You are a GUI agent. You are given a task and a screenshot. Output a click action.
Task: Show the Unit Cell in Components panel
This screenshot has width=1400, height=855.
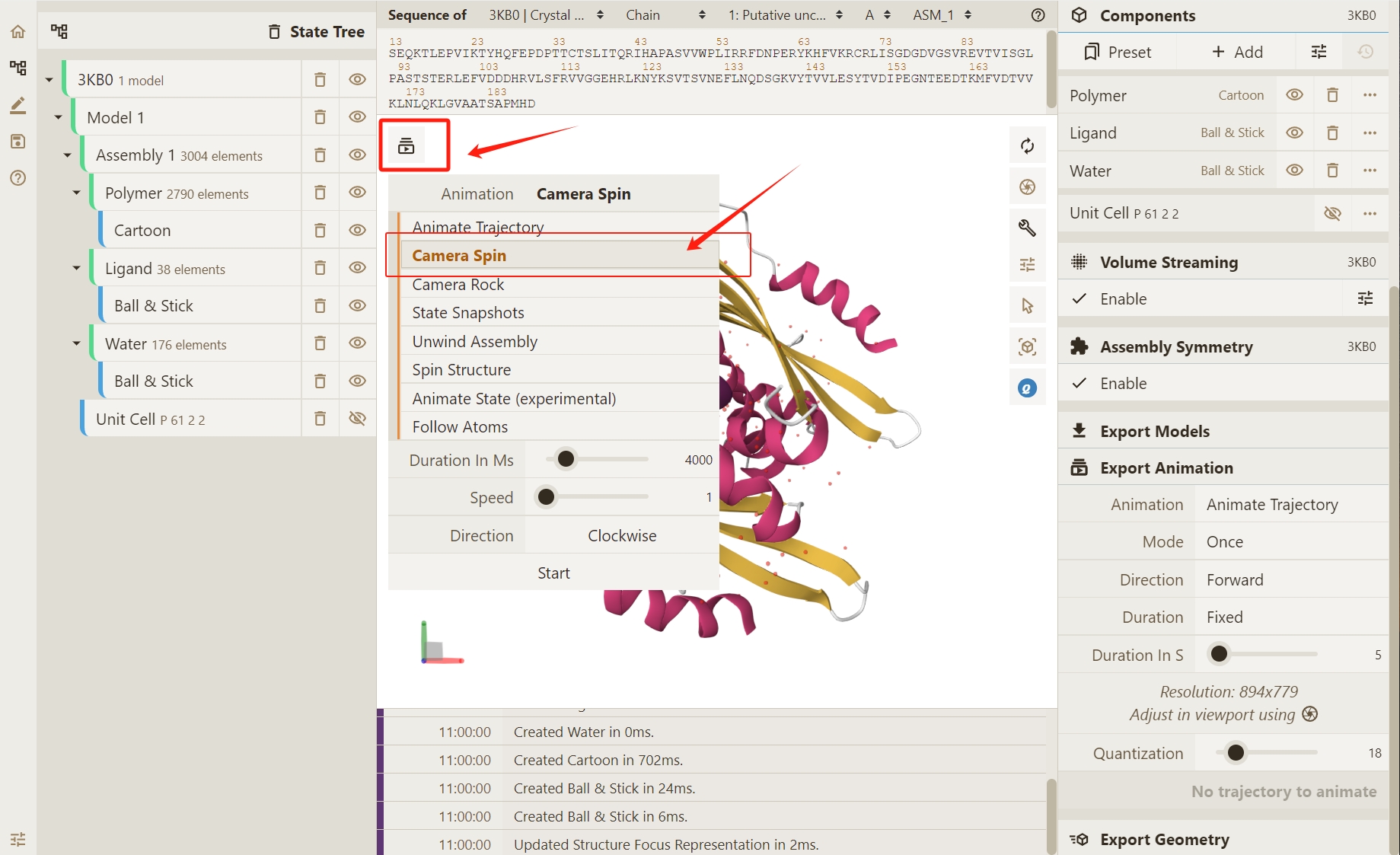pyautogui.click(x=1332, y=213)
